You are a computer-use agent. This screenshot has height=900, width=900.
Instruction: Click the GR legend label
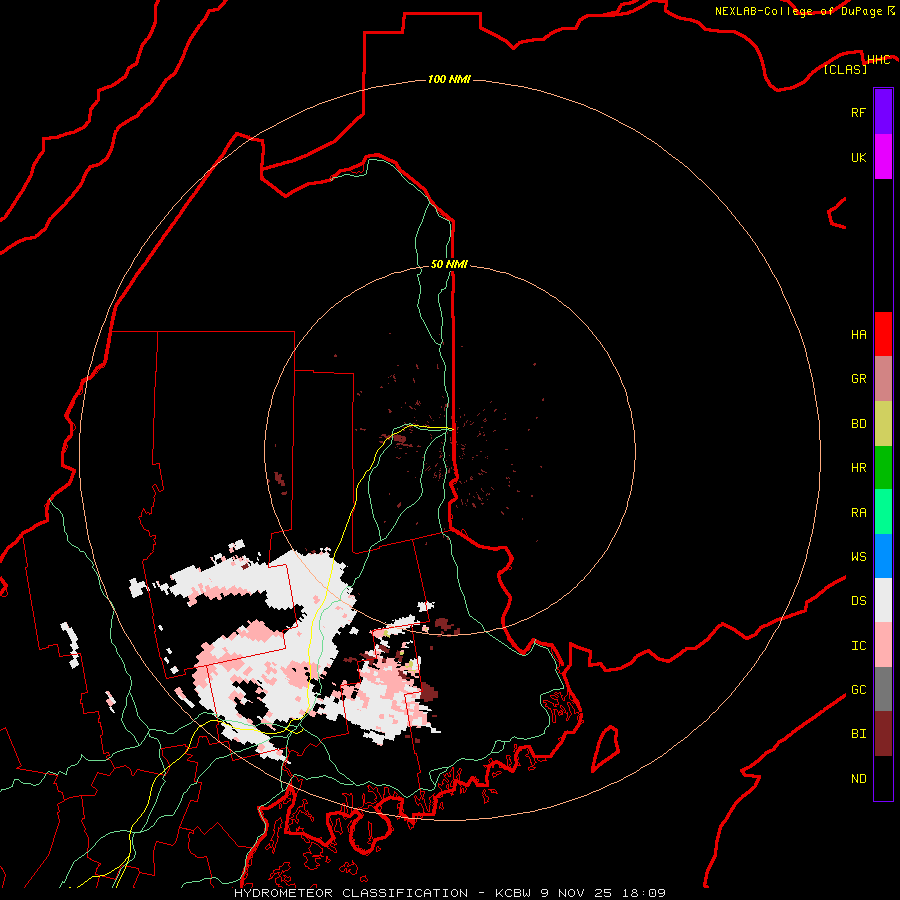coord(858,379)
